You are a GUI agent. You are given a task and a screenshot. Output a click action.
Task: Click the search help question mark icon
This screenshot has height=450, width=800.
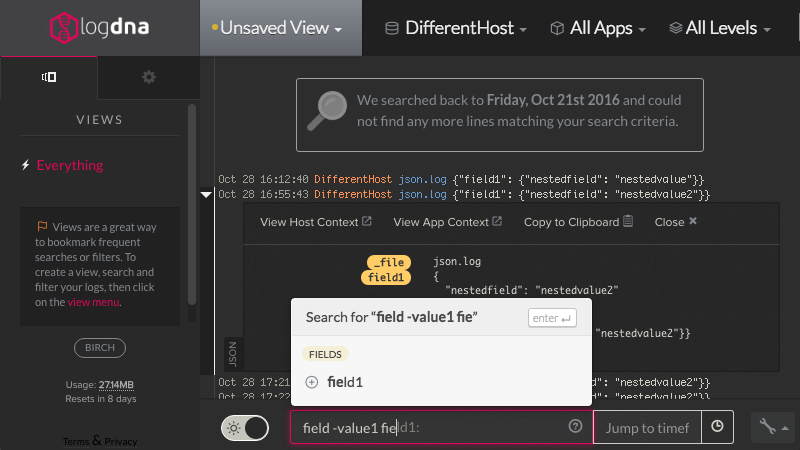pyautogui.click(x=575, y=427)
